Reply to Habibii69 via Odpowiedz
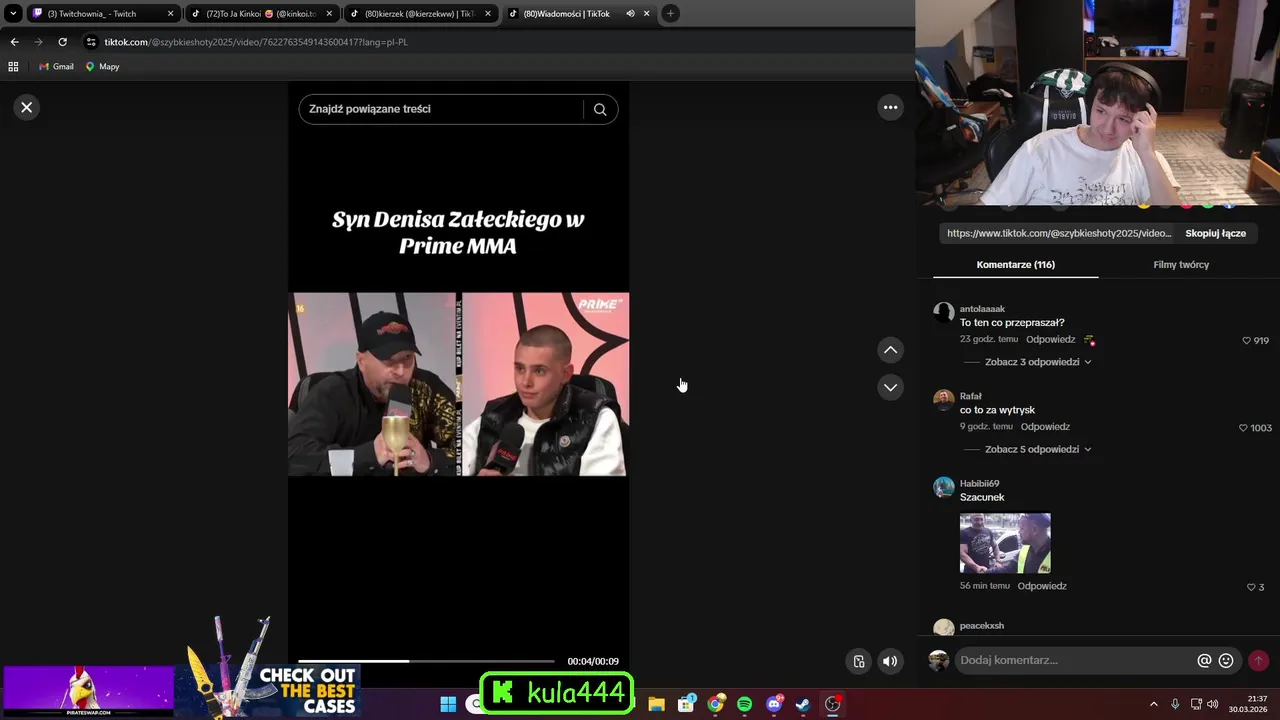This screenshot has height=720, width=1280. (1042, 586)
